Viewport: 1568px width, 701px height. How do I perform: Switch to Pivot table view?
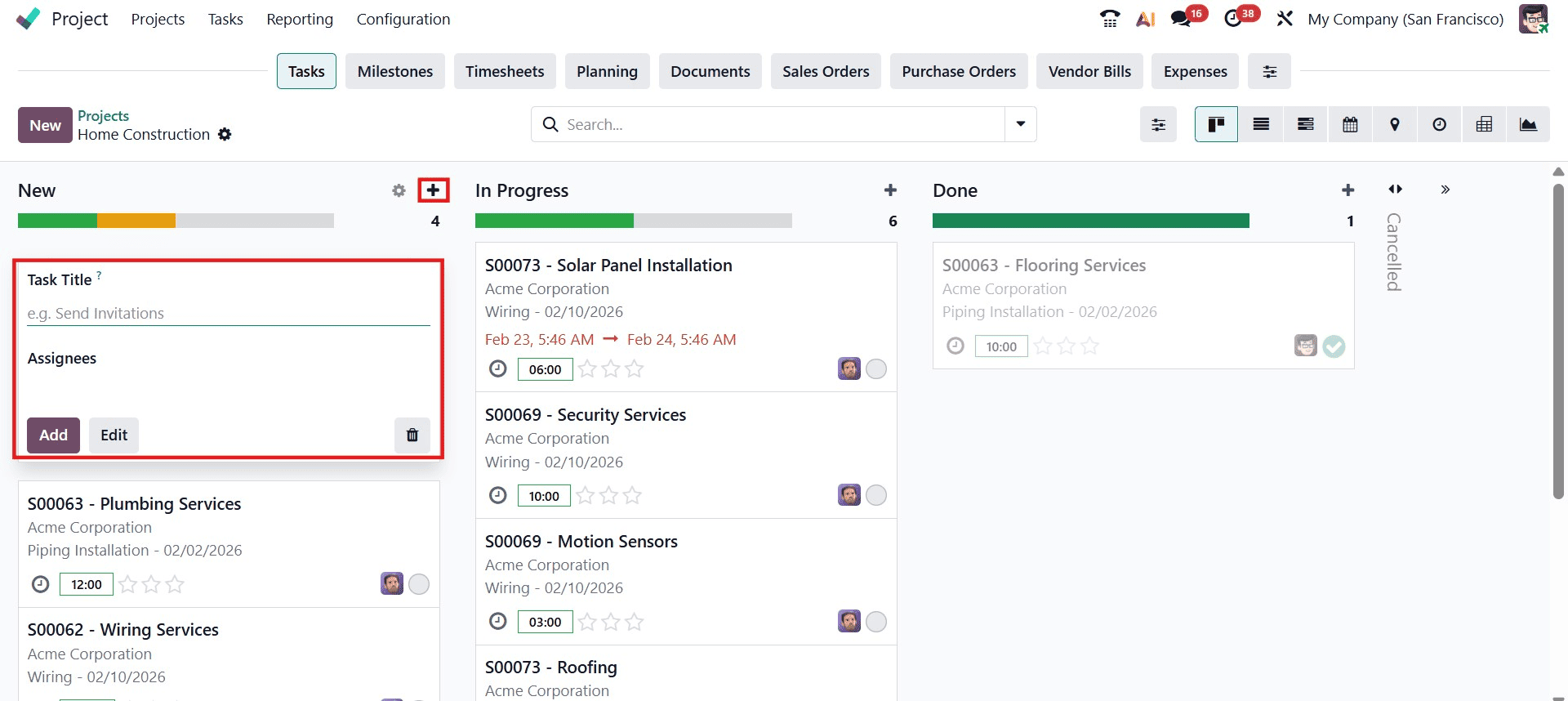(x=1484, y=124)
